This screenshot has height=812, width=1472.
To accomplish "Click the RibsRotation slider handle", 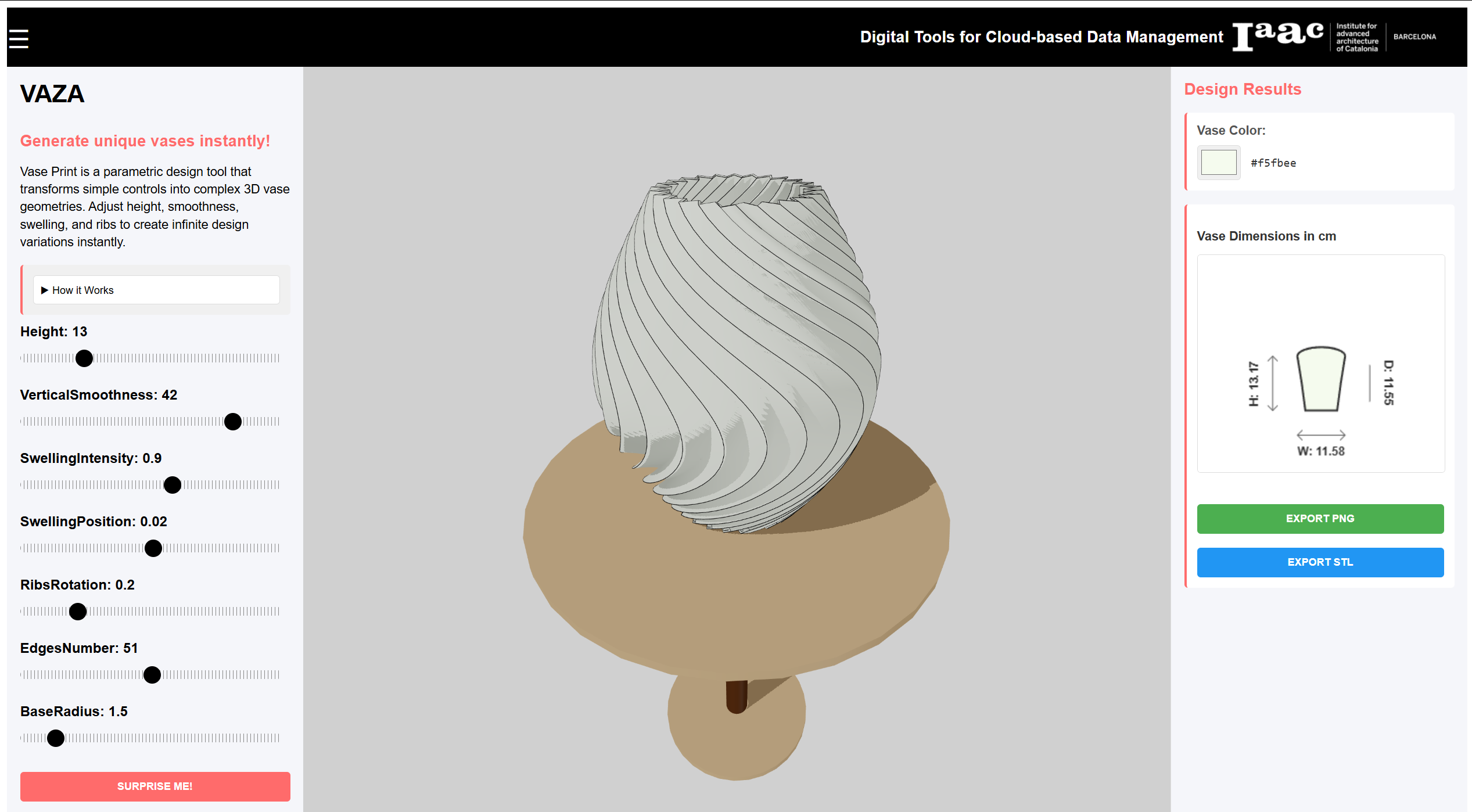I will [x=78, y=612].
